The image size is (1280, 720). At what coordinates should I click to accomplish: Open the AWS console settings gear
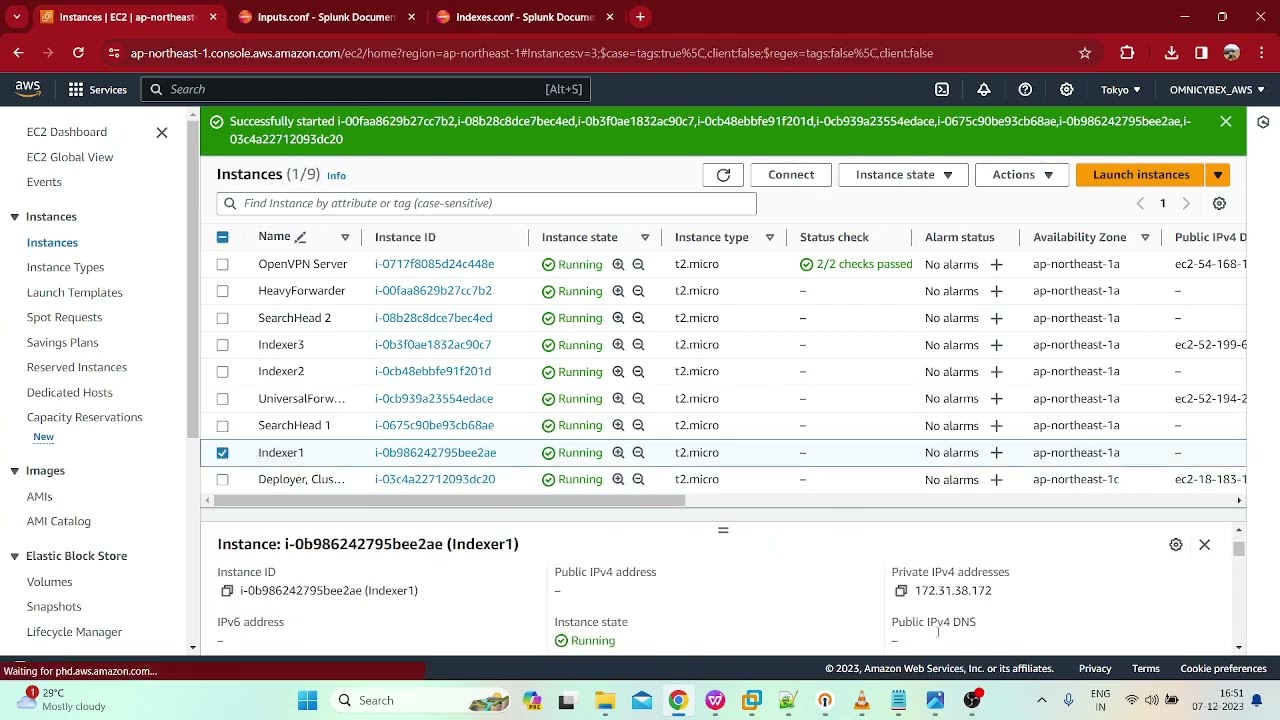[1067, 89]
